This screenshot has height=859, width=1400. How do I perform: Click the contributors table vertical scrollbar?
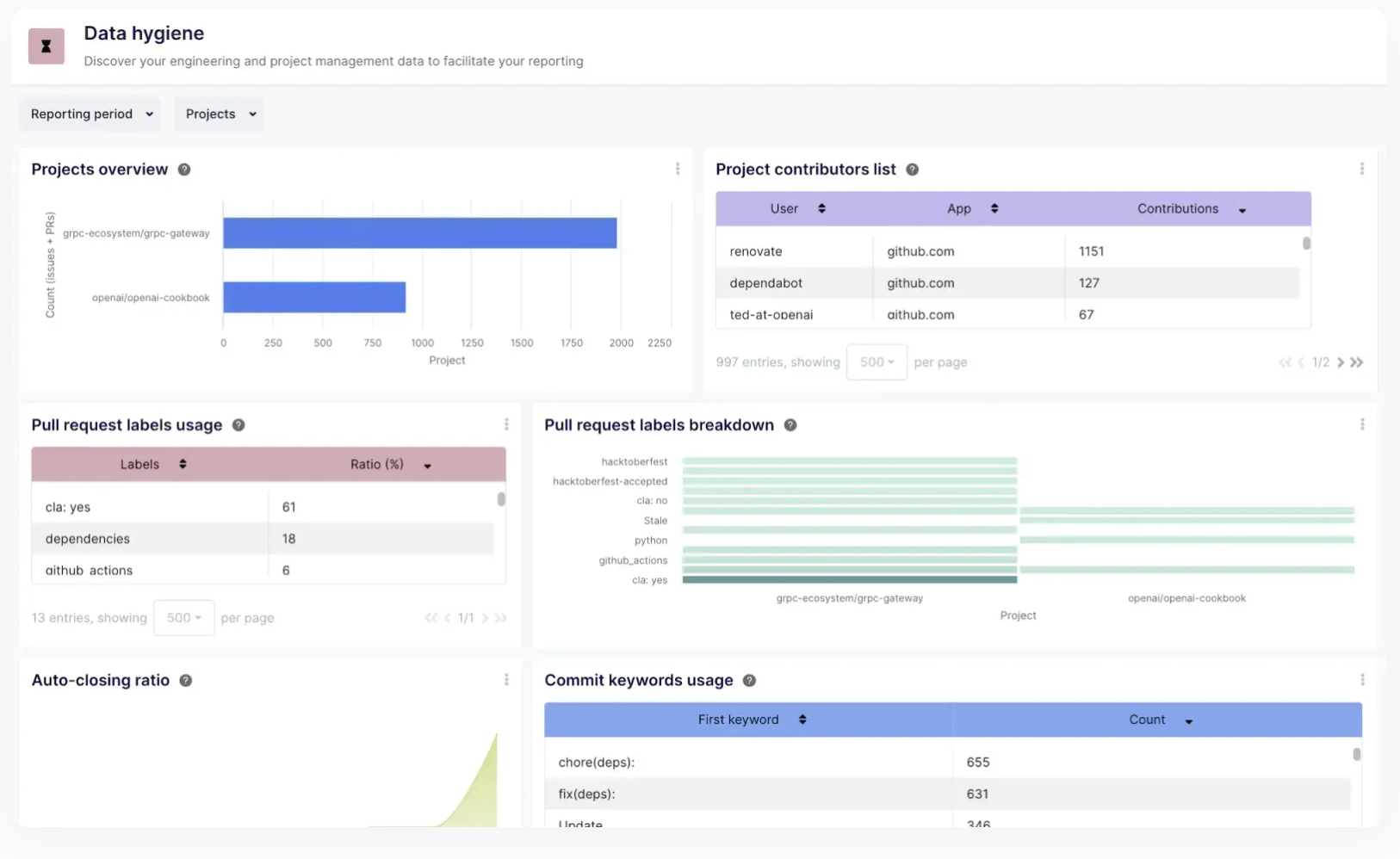(1306, 244)
